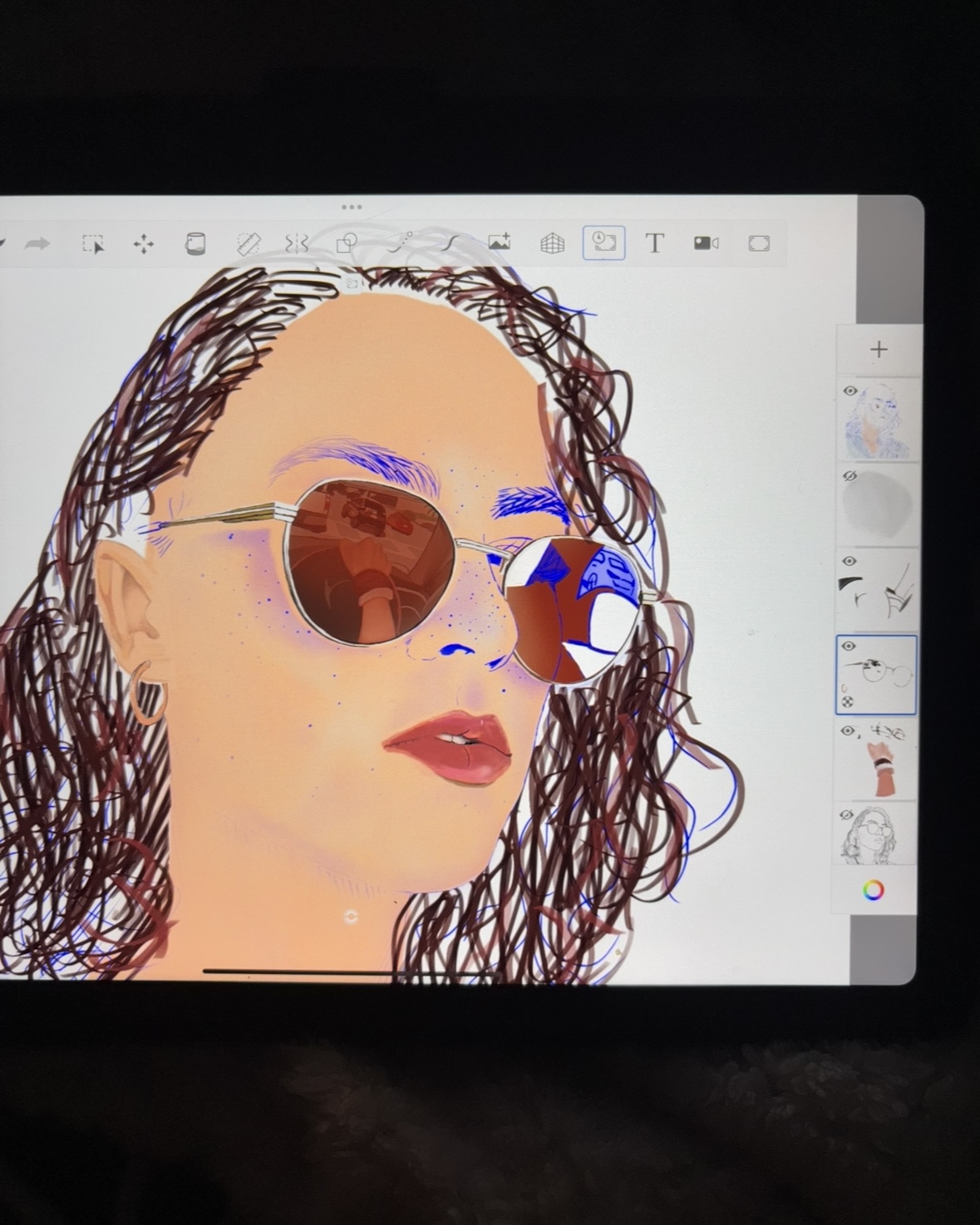Screen dimensions: 980x1225
Task: Hide the top blue sketch layer
Action: point(850,391)
